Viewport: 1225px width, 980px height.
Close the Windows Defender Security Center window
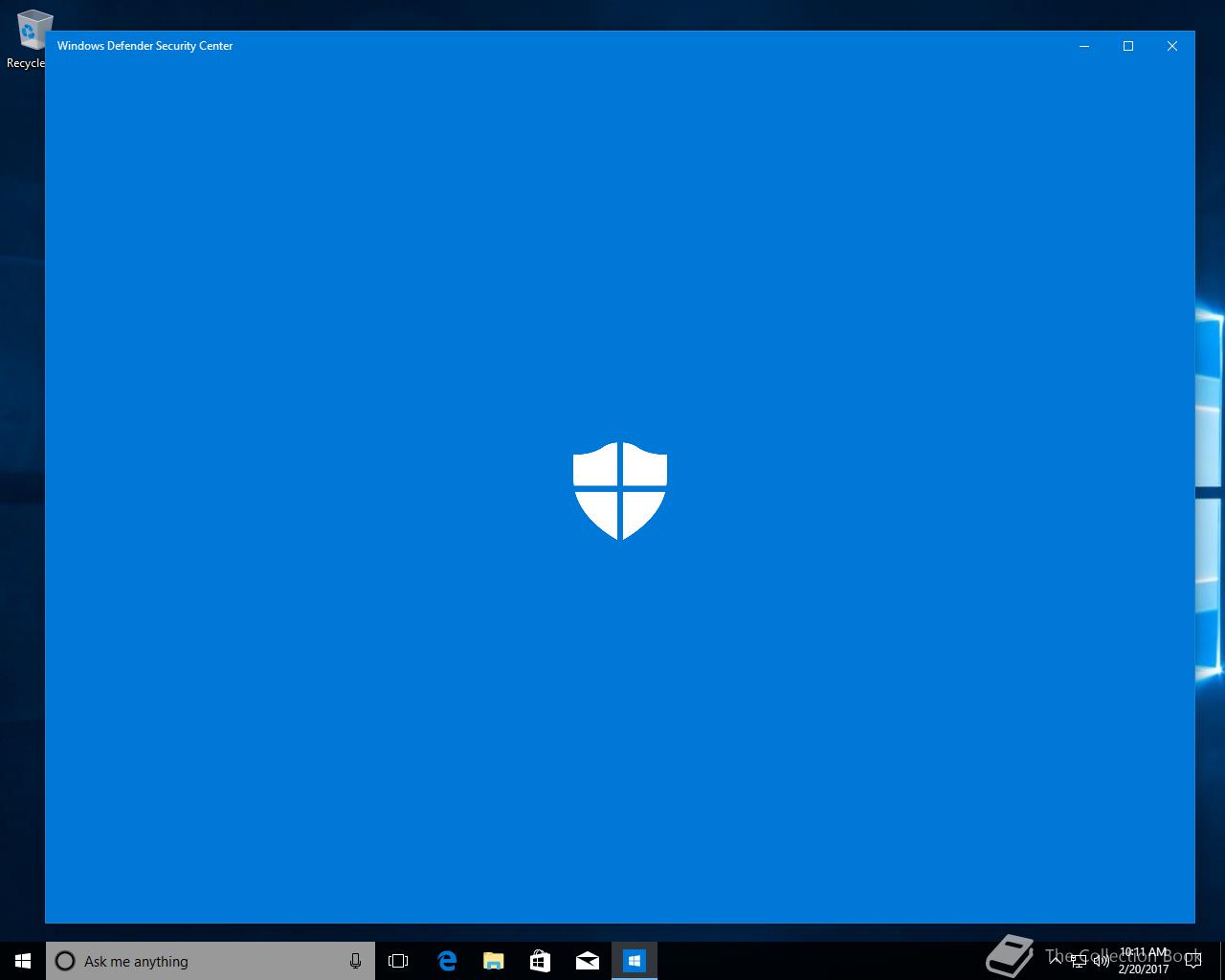(x=1172, y=46)
